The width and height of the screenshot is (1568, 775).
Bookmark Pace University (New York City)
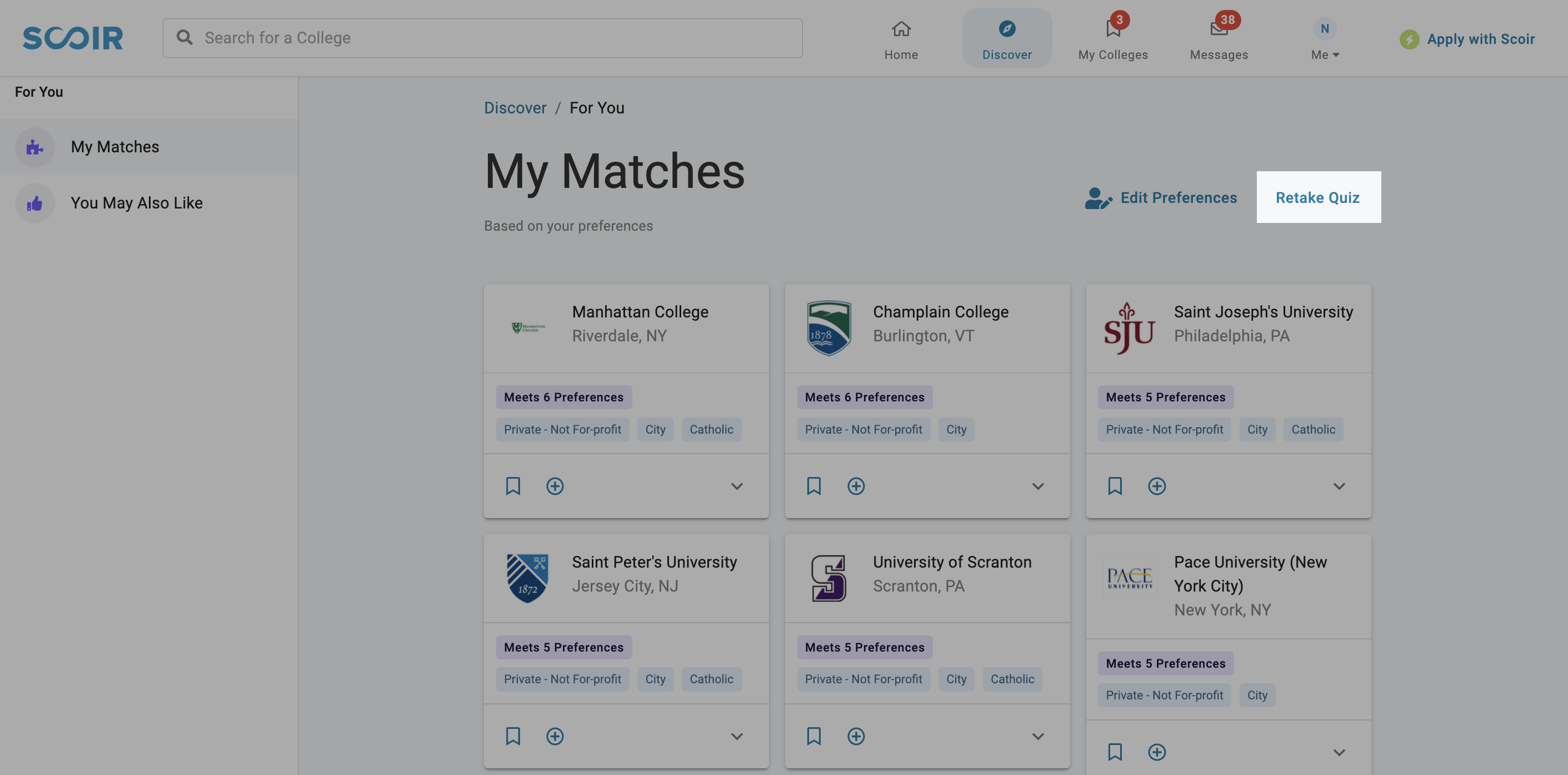coord(1115,752)
